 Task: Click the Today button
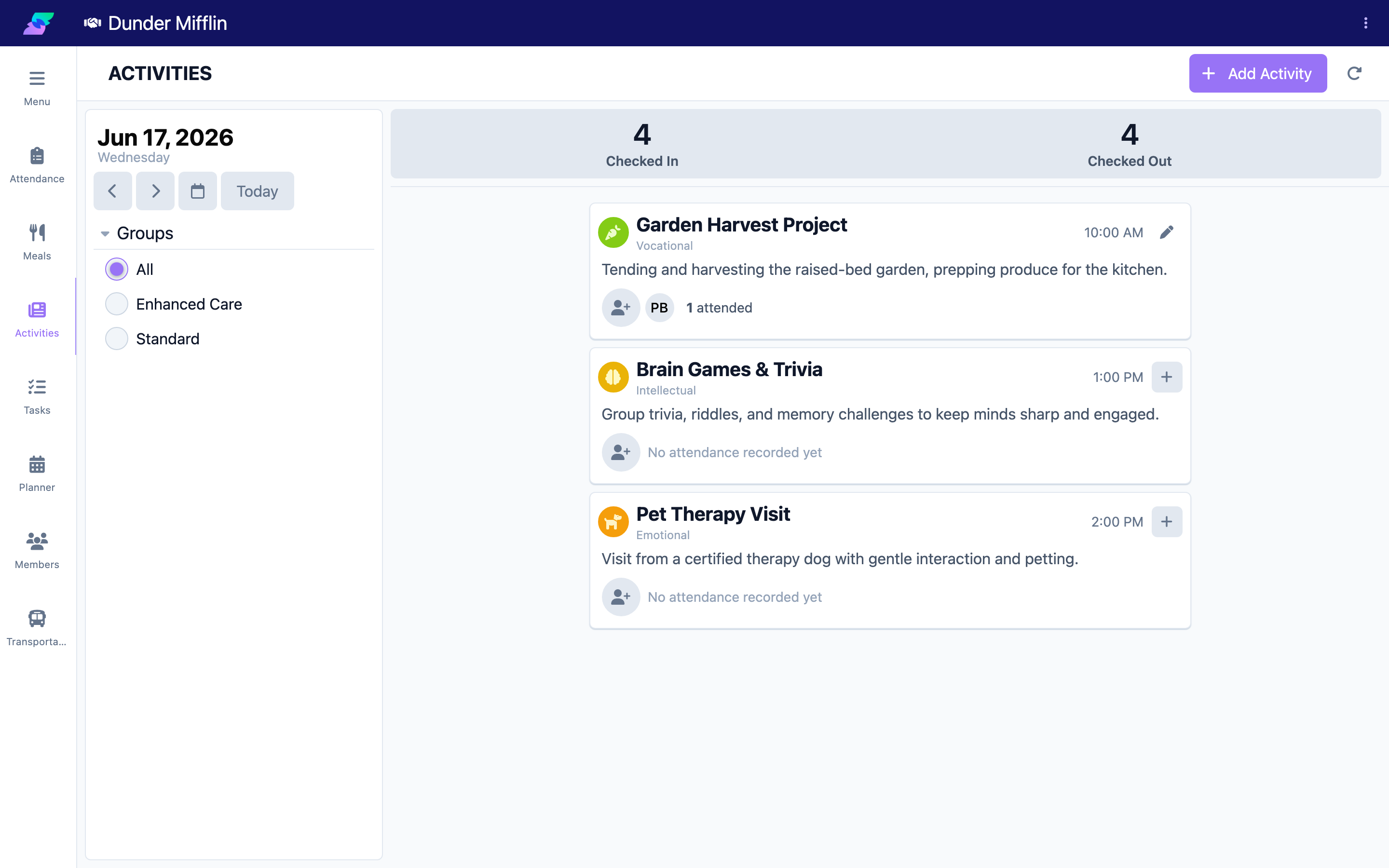(x=257, y=191)
